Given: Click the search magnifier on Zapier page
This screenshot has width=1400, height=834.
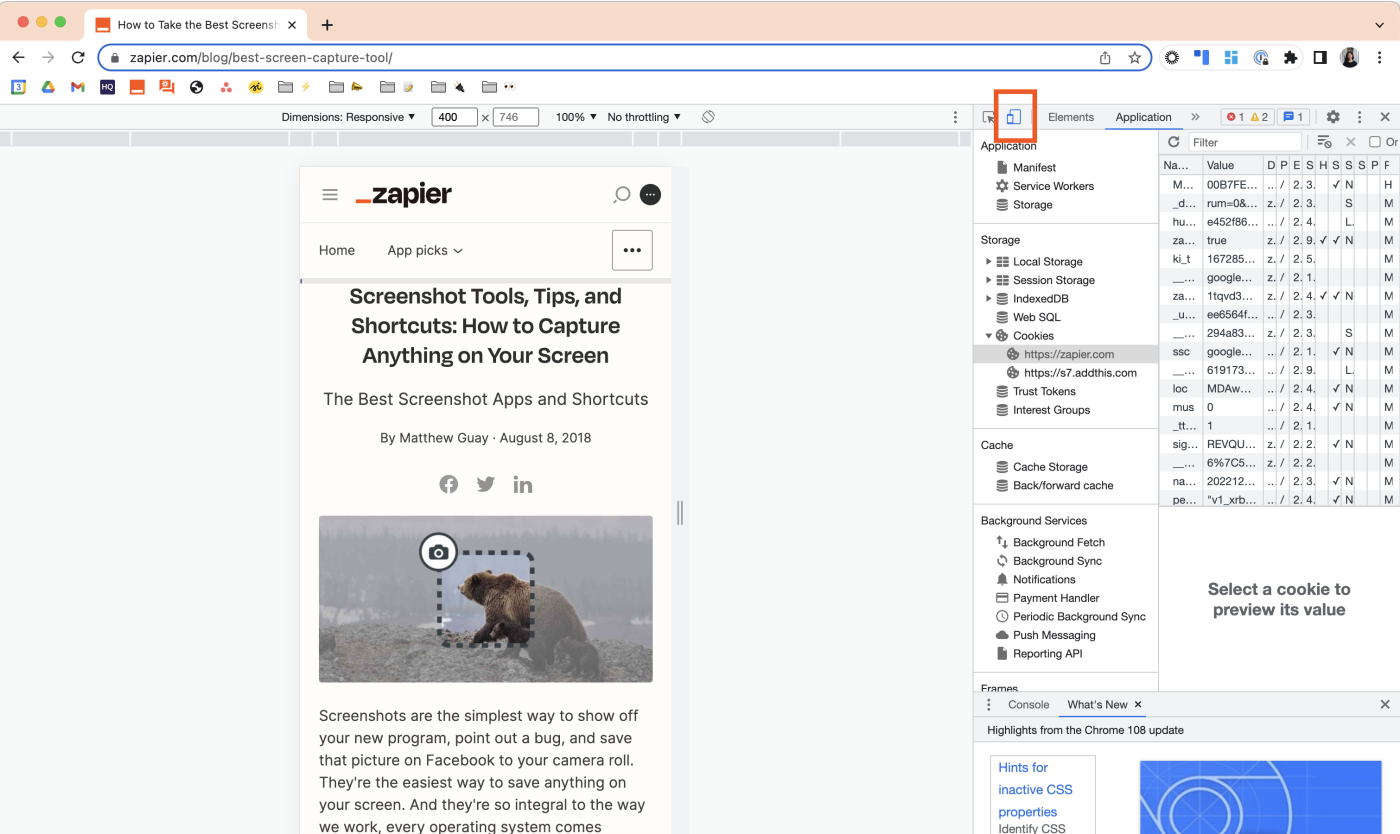Looking at the screenshot, I should pos(621,194).
